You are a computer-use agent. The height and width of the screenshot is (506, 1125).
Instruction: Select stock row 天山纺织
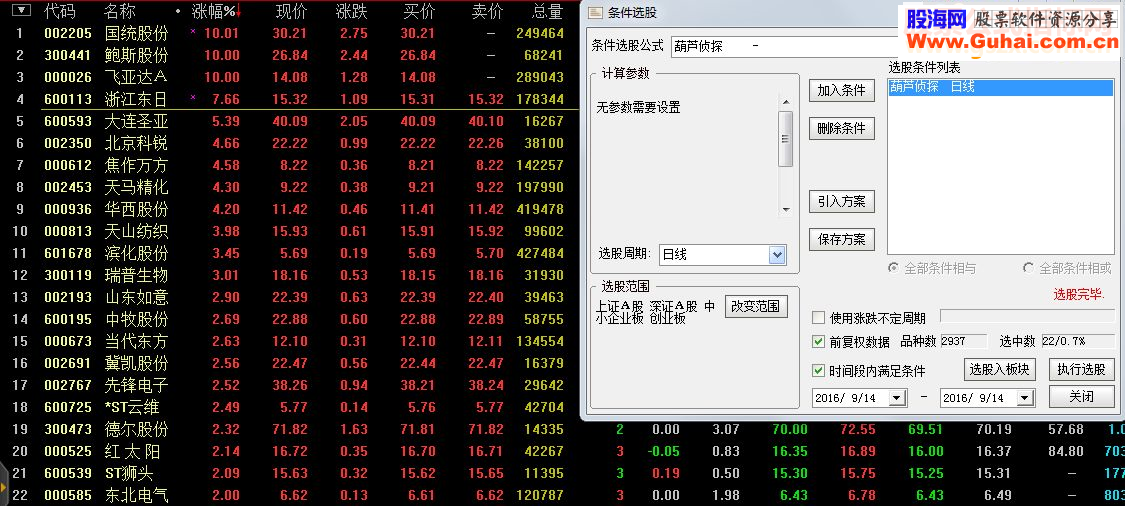[289, 231]
